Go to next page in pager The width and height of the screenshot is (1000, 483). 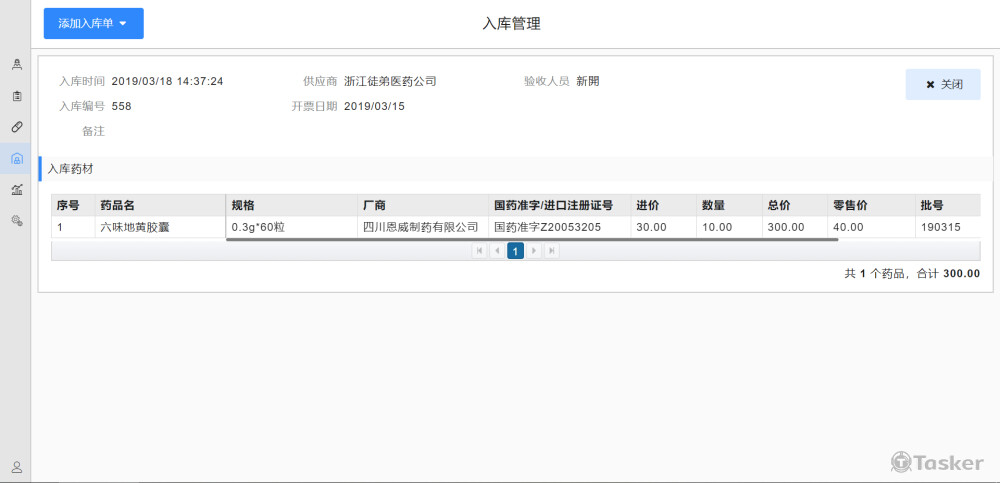click(534, 251)
